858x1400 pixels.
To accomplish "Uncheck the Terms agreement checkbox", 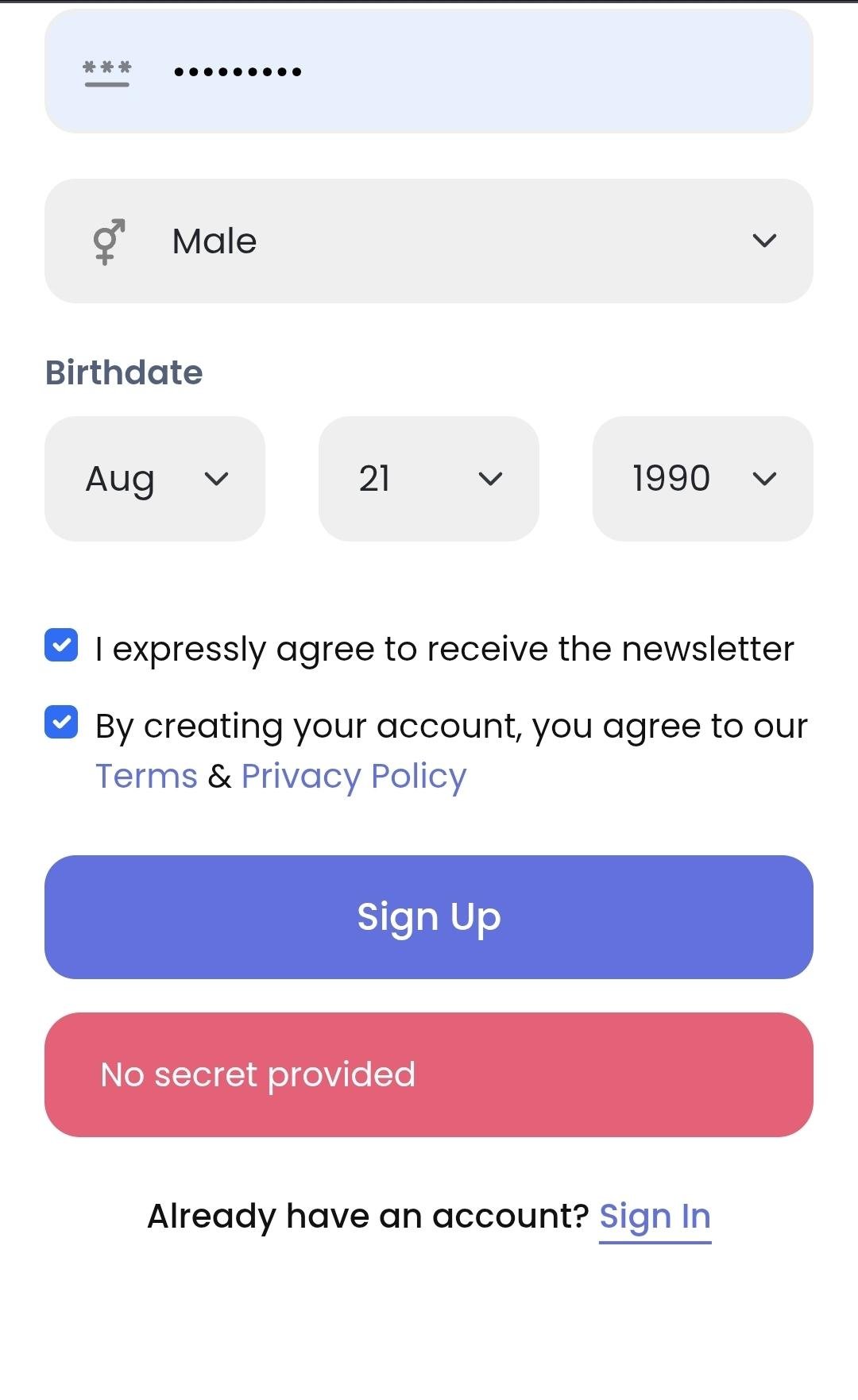I will [61, 722].
